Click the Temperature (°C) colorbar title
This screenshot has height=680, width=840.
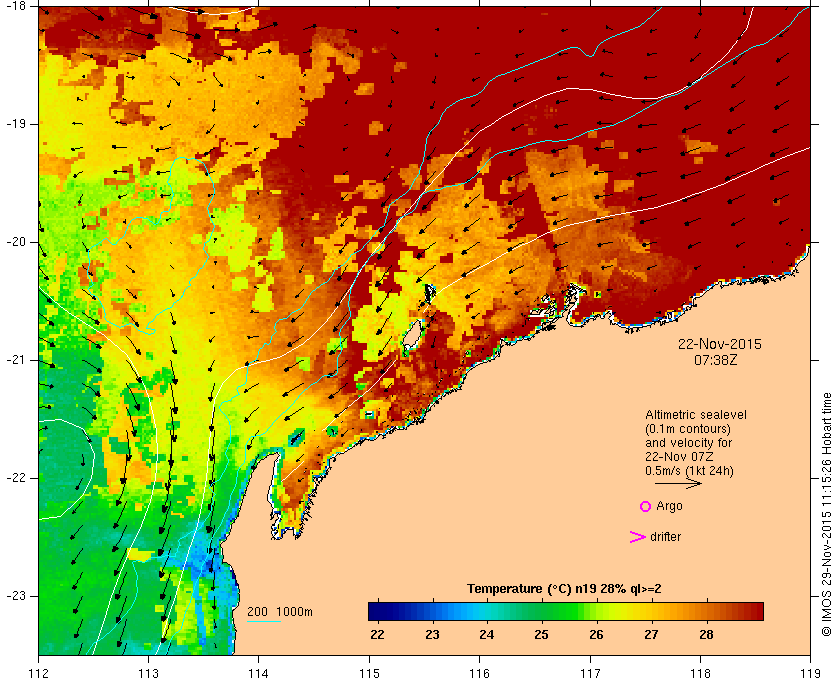pyautogui.click(x=564, y=588)
